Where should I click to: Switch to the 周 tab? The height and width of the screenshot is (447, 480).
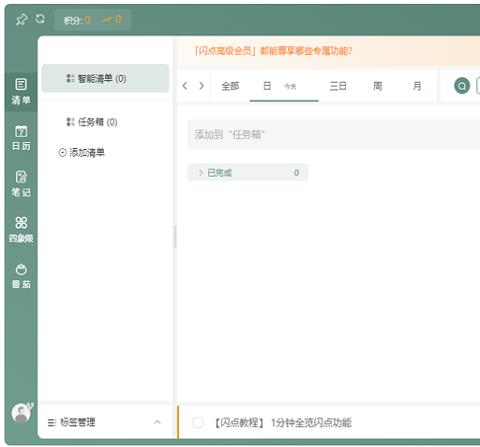377,86
